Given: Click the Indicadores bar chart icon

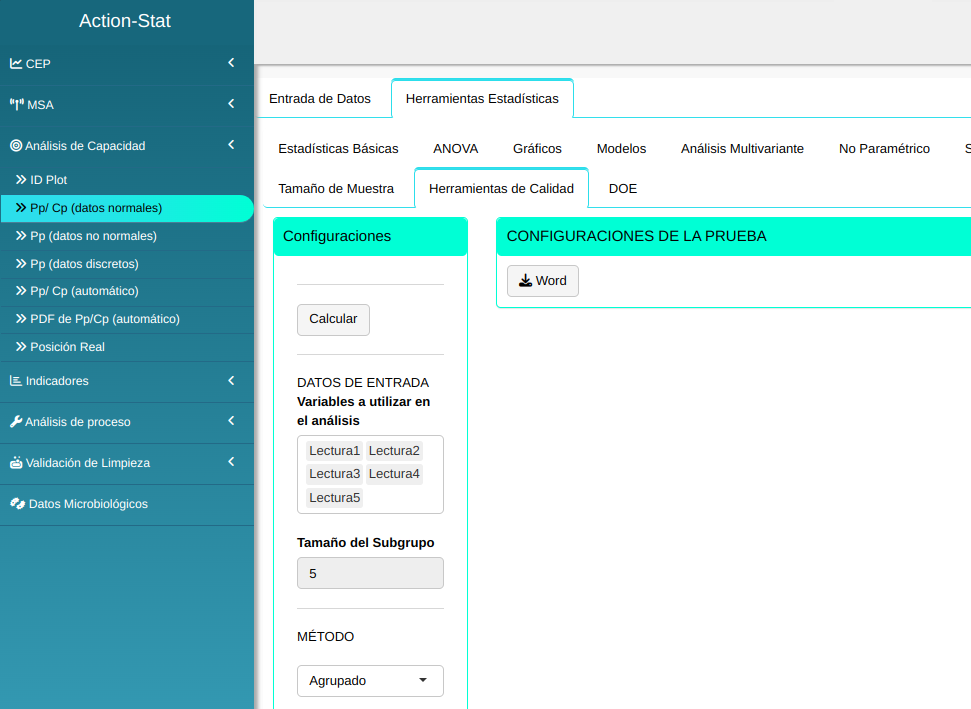Looking at the screenshot, I should click(x=16, y=381).
